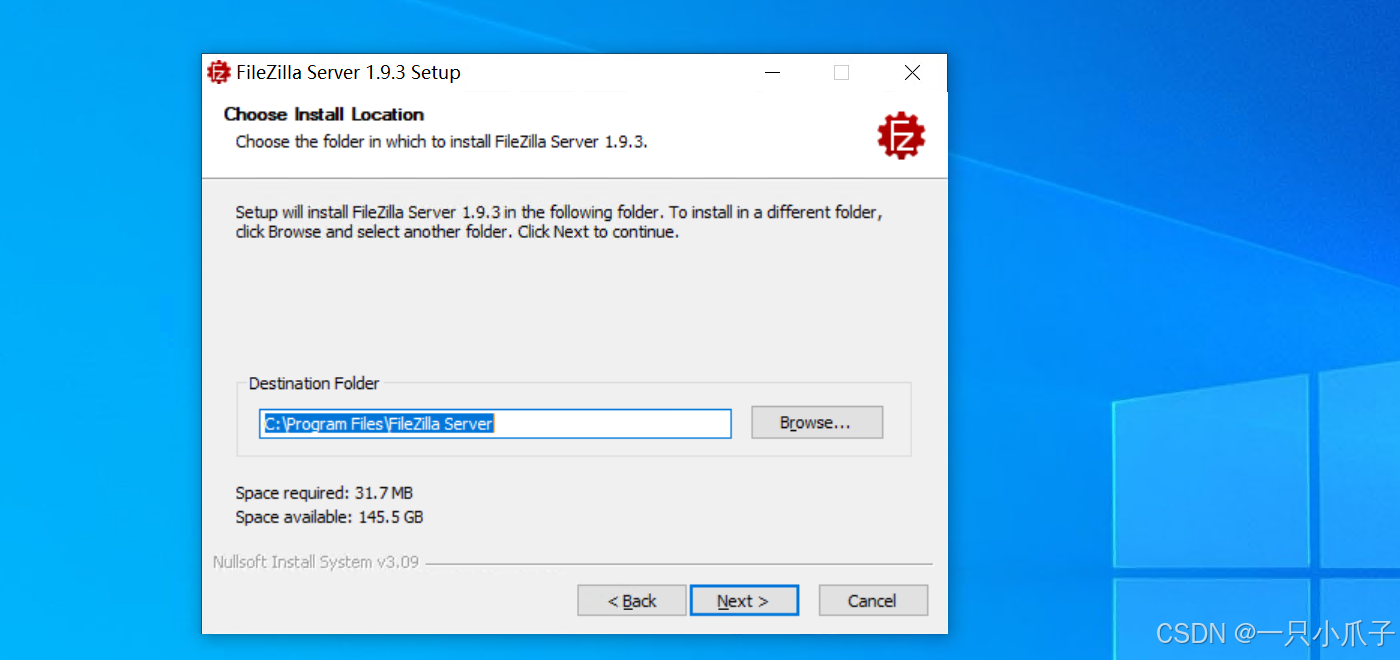Click the Next button to continue

click(744, 600)
